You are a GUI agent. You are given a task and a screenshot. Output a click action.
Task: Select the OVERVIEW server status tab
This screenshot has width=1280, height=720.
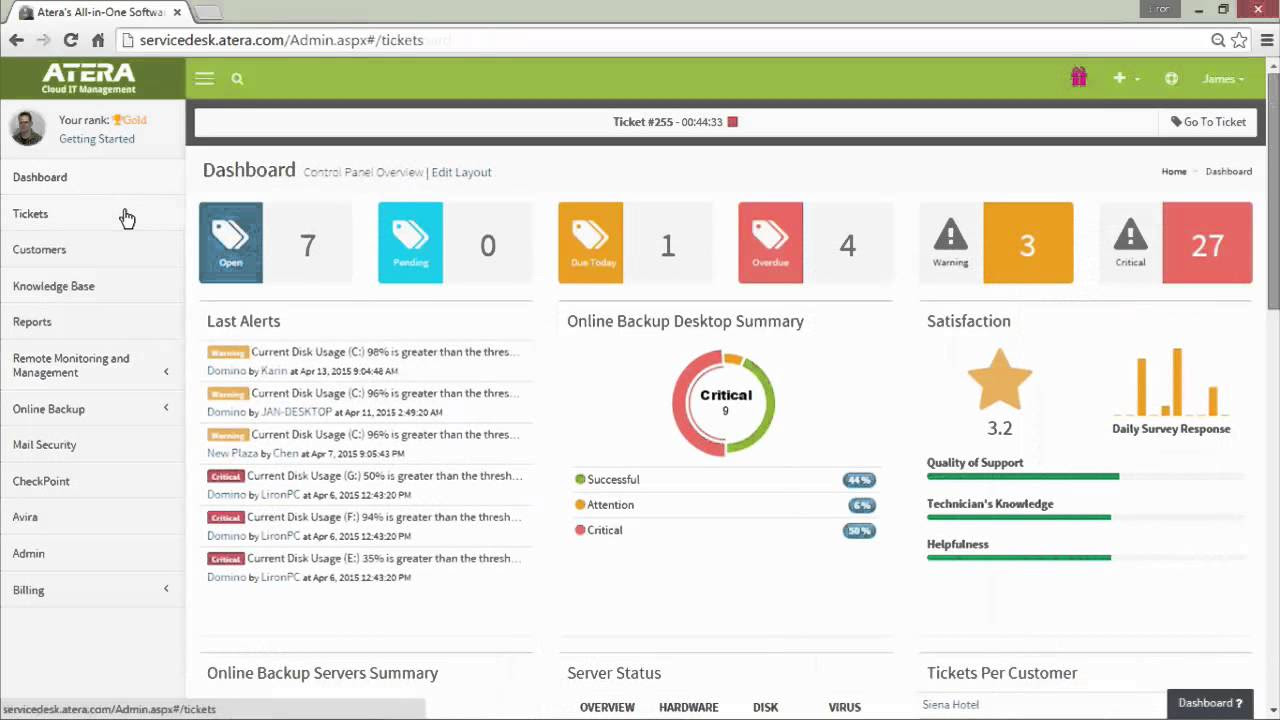607,707
